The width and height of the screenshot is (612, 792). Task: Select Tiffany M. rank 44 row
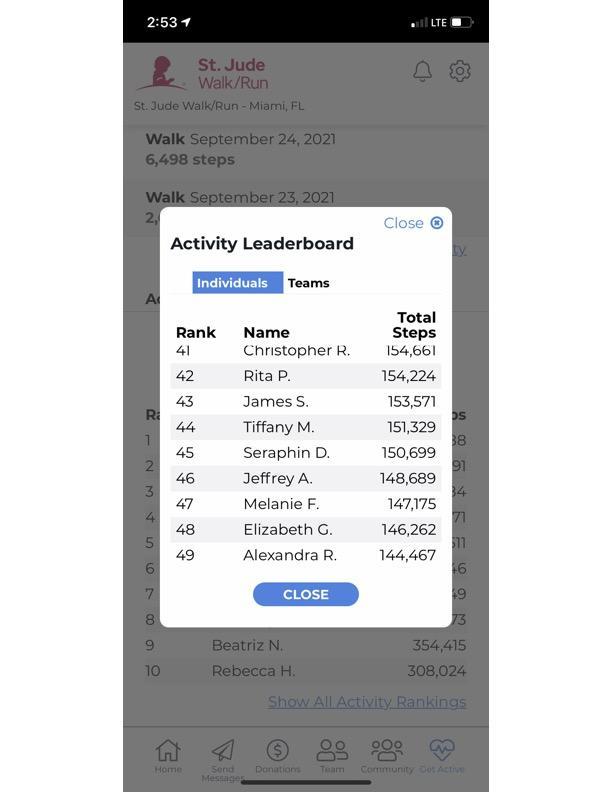pos(305,427)
